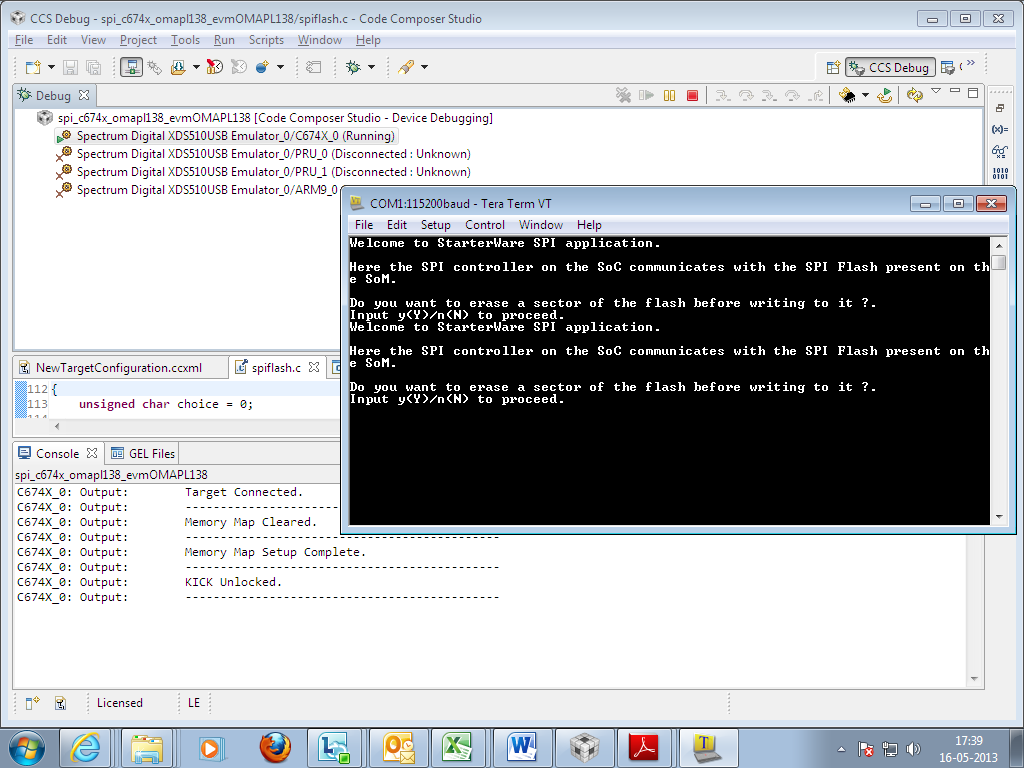Image resolution: width=1024 pixels, height=768 pixels.
Task: Open the source file browse icon with braces
Action: 178,67
